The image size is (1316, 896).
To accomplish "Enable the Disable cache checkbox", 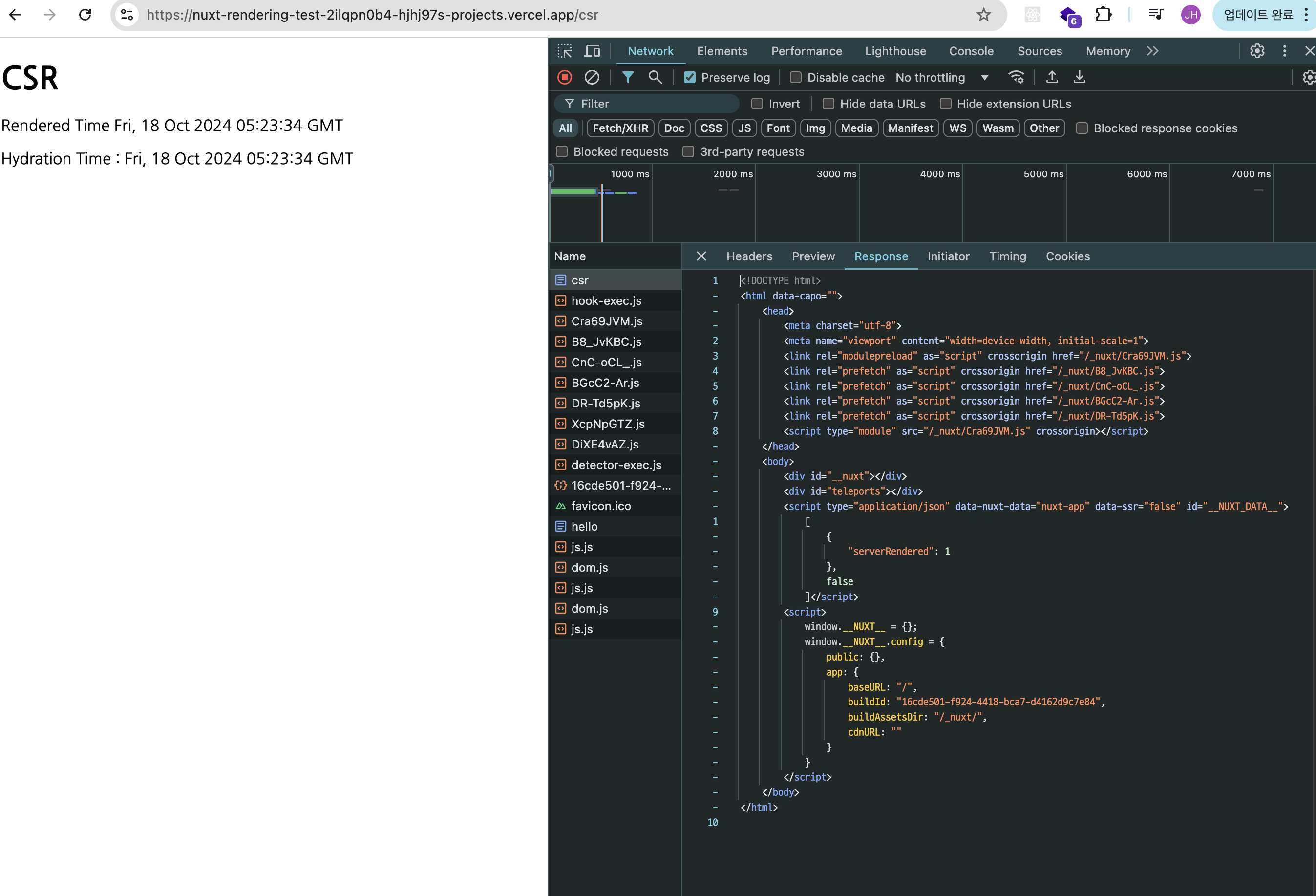I will click(796, 78).
